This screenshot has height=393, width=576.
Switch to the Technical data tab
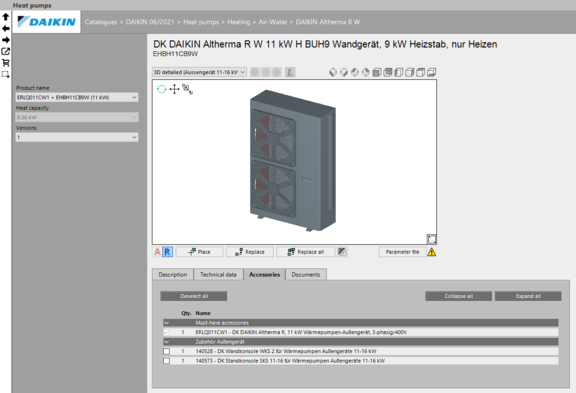(x=218, y=275)
